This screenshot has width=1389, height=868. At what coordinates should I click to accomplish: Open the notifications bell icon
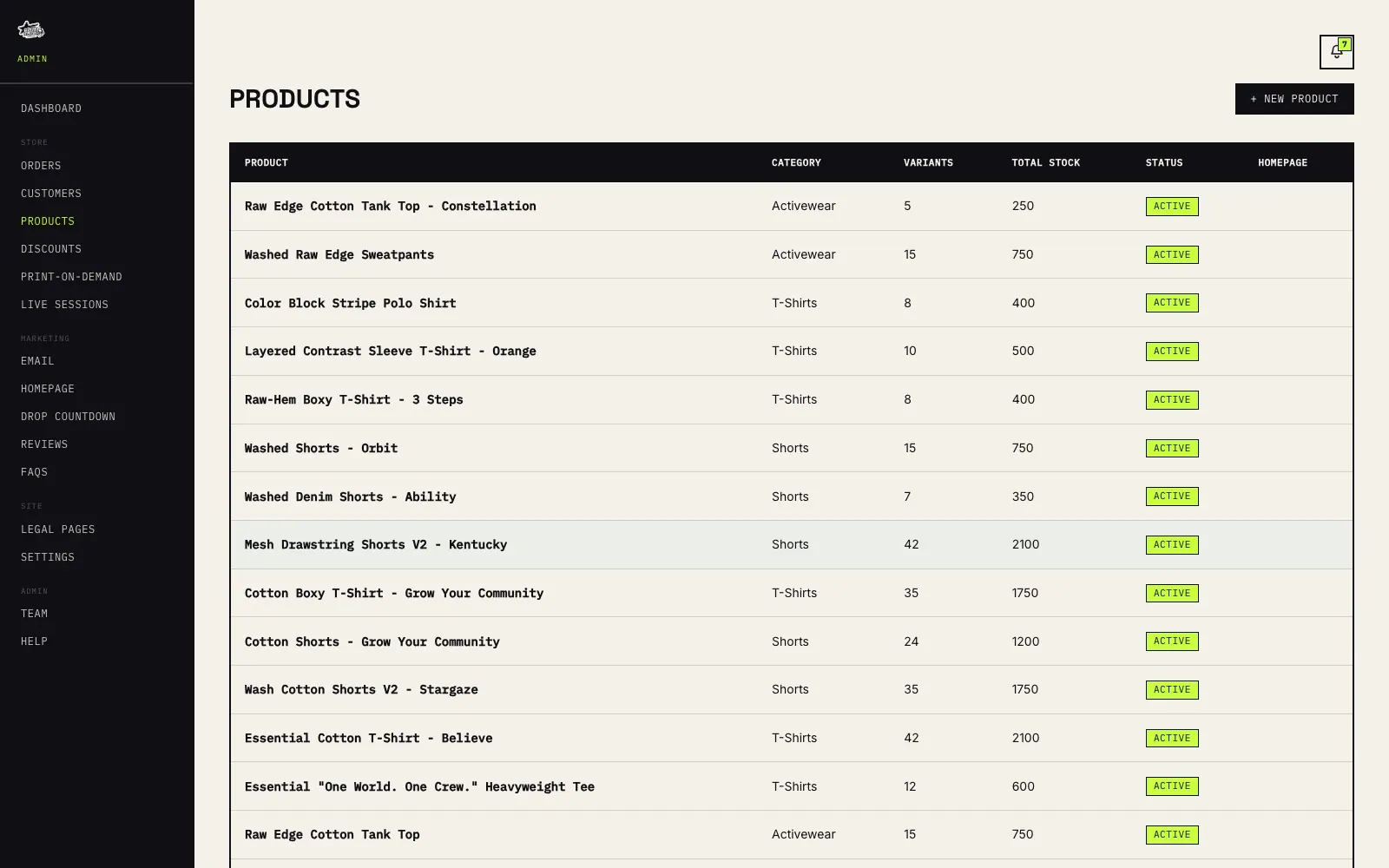click(x=1336, y=52)
